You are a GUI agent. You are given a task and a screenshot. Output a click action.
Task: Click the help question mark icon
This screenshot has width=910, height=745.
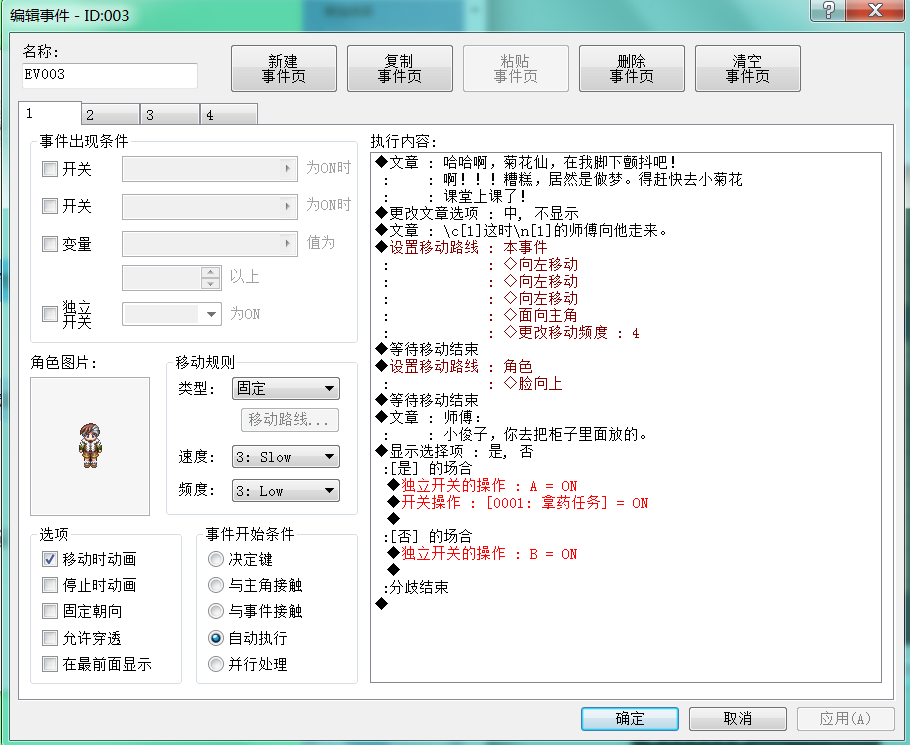point(828,10)
